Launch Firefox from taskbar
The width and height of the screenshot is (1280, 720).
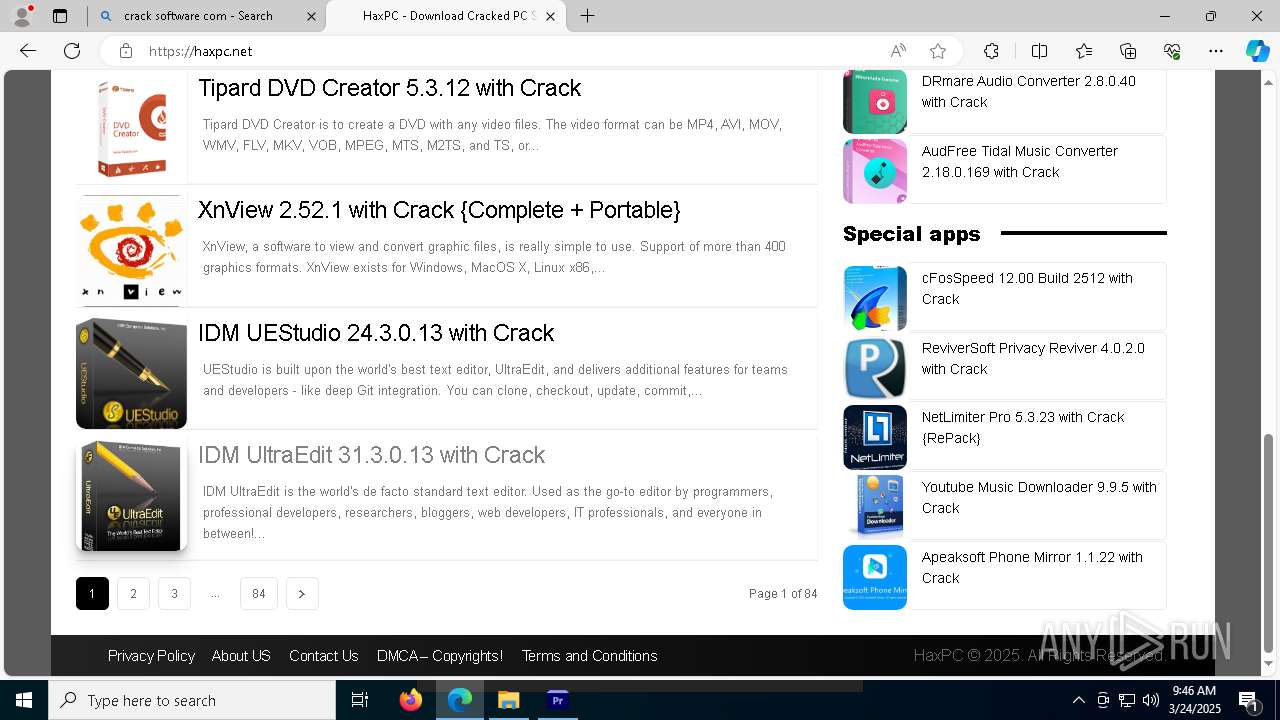pos(410,700)
